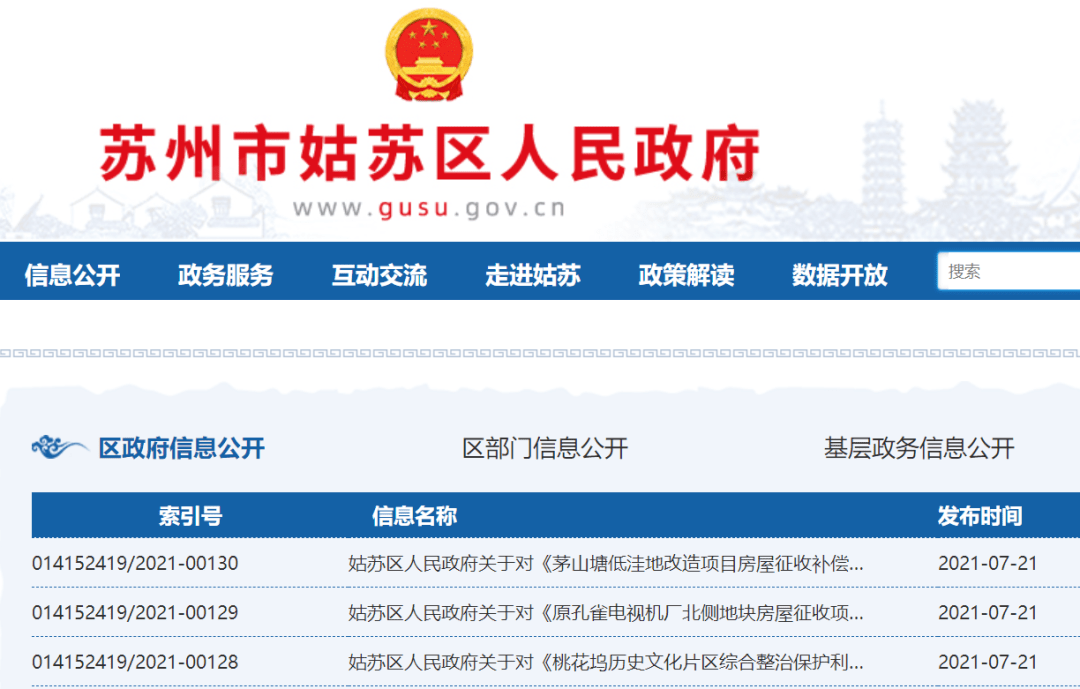Click the 2021-07-21 date in row 00129
This screenshot has width=1080, height=689.
point(988,613)
